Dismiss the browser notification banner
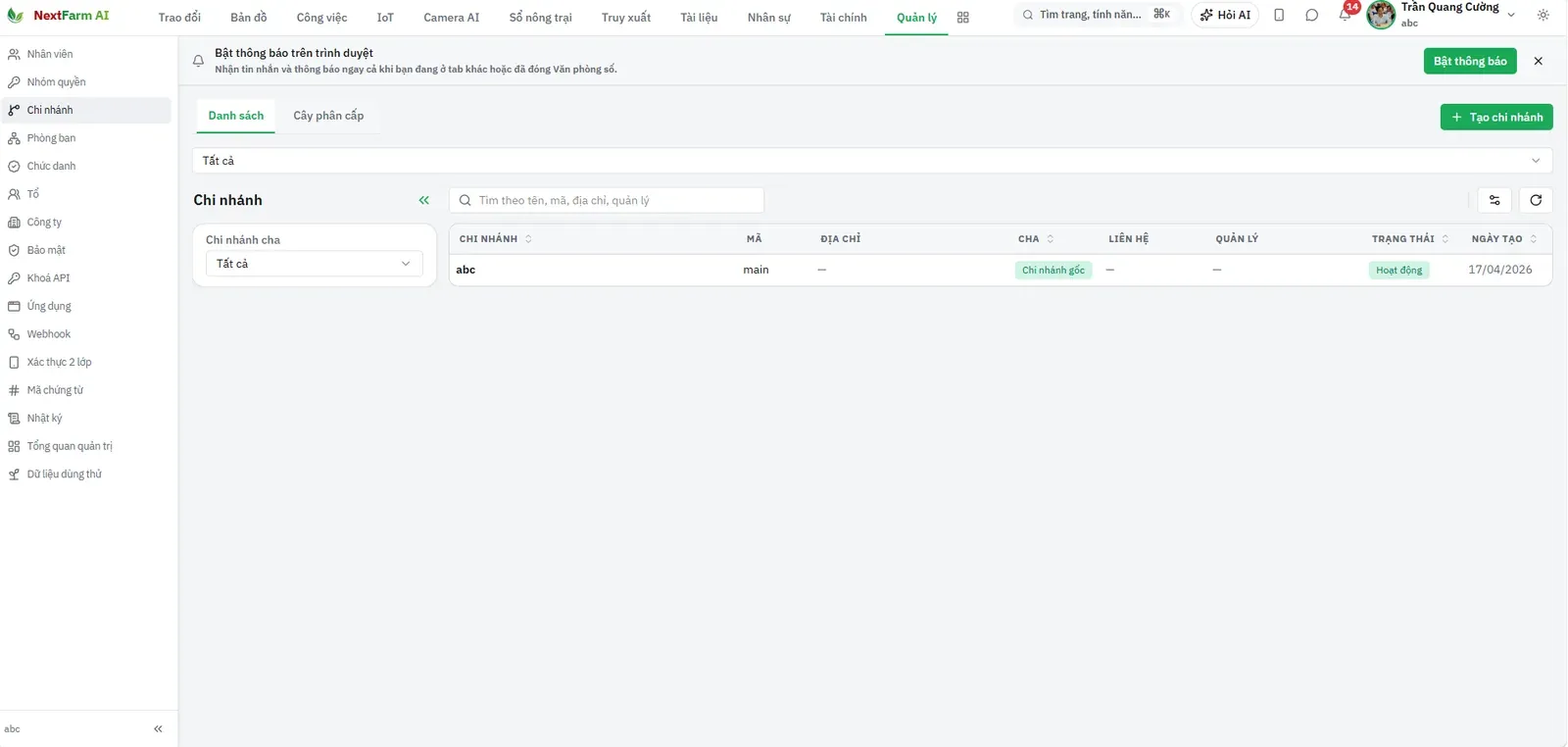1568x747 pixels. (x=1538, y=61)
